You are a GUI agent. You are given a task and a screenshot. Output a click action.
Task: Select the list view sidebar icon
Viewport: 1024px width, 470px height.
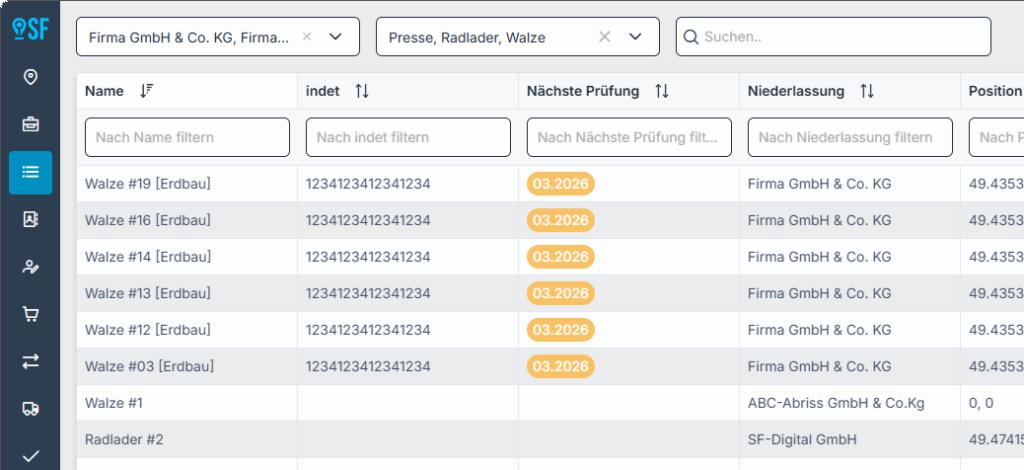[30, 172]
